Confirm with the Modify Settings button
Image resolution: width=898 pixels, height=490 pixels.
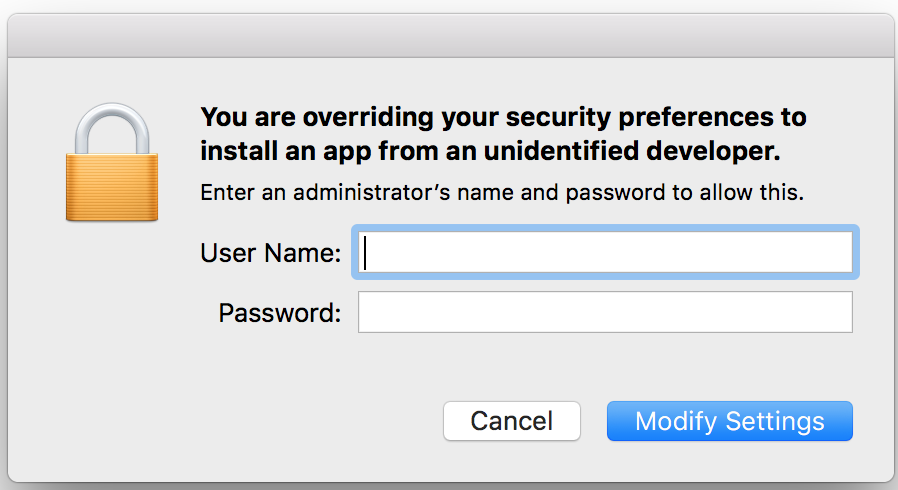tap(730, 421)
